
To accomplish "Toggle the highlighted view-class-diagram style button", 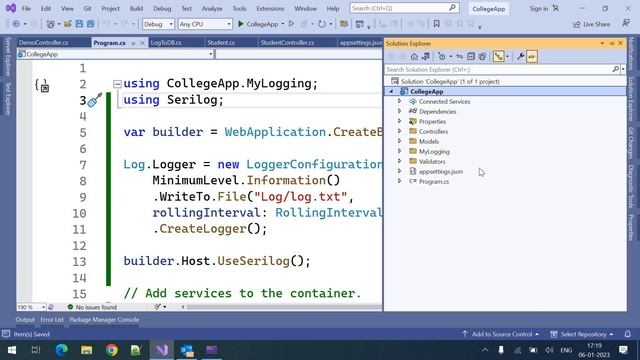I will pos(498,56).
